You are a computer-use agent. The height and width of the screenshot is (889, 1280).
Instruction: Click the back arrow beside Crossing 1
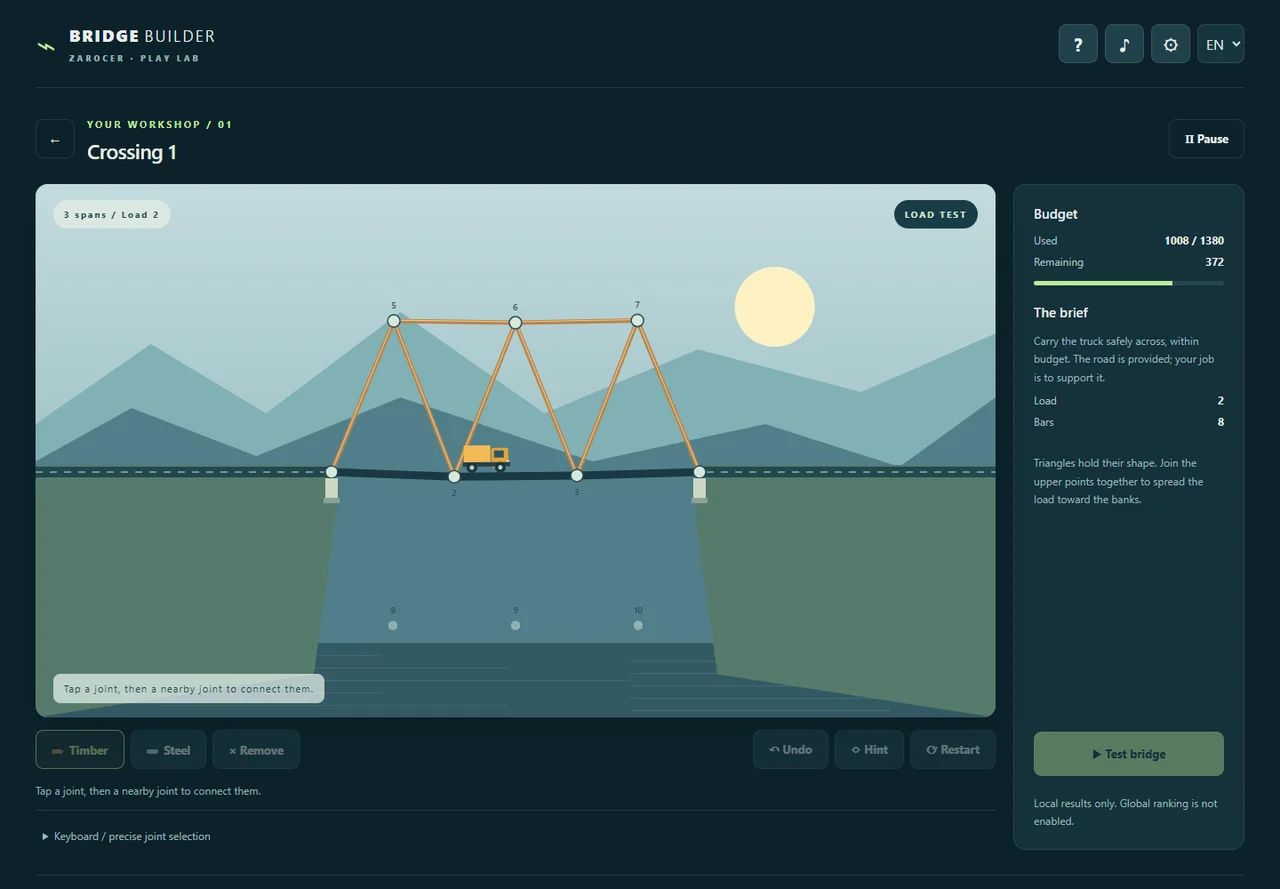pos(55,139)
